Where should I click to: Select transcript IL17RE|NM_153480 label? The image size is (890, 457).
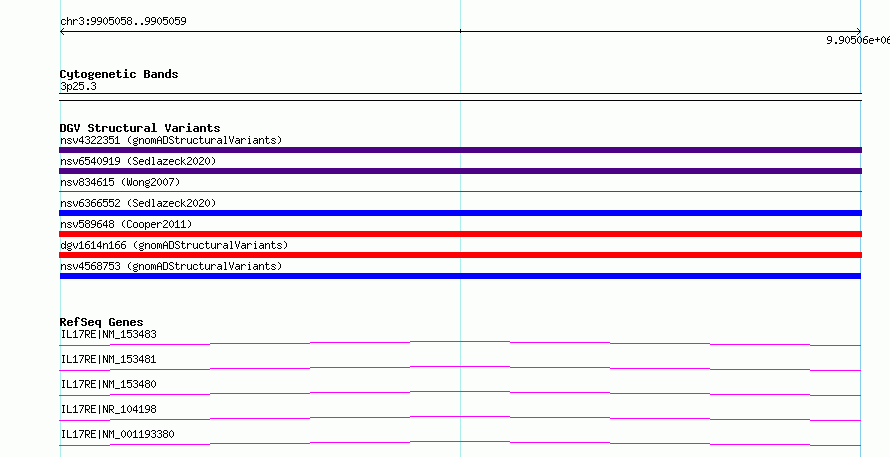click(x=108, y=384)
